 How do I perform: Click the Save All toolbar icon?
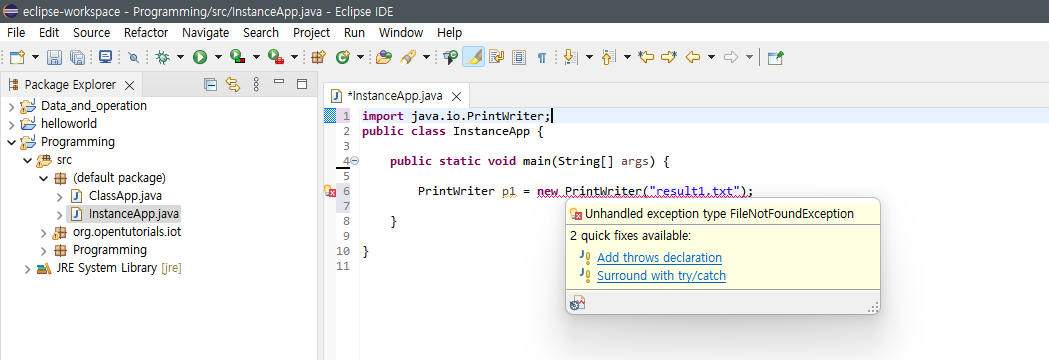pyautogui.click(x=78, y=58)
